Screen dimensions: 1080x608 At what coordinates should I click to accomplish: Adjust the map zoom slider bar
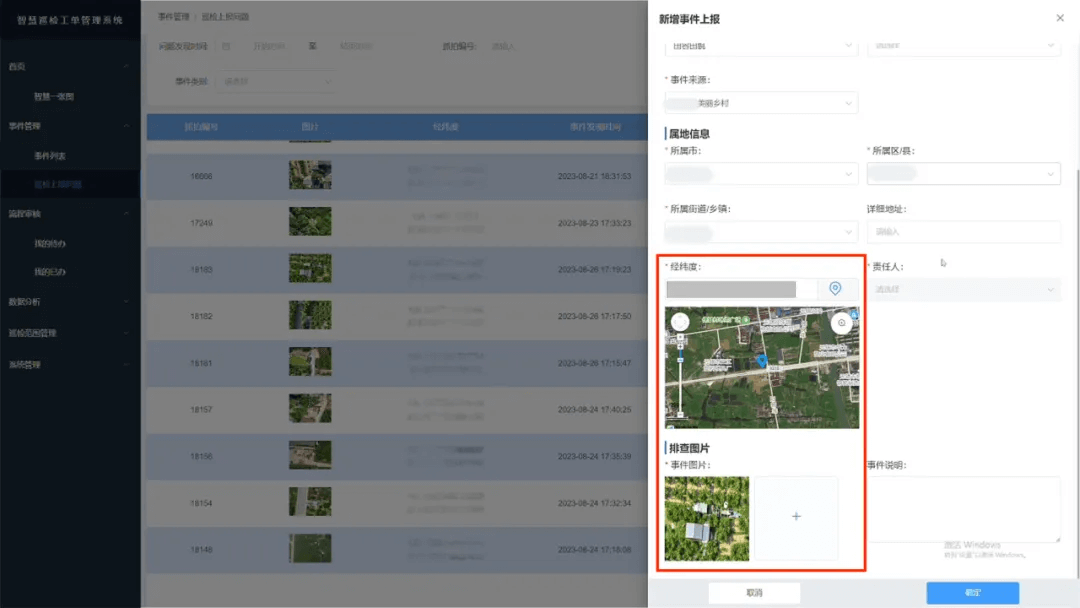tap(681, 375)
